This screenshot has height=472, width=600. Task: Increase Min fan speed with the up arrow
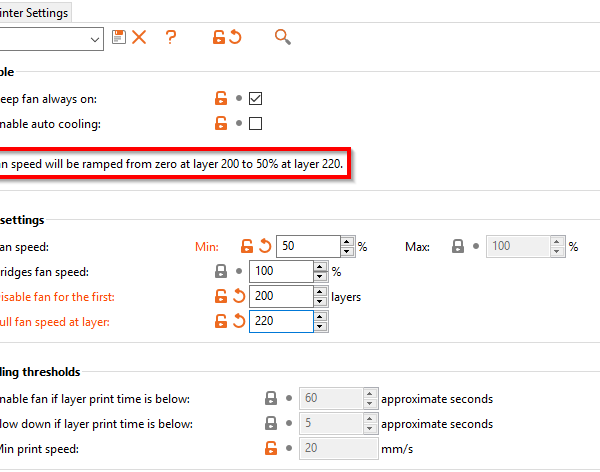[x=346, y=241]
